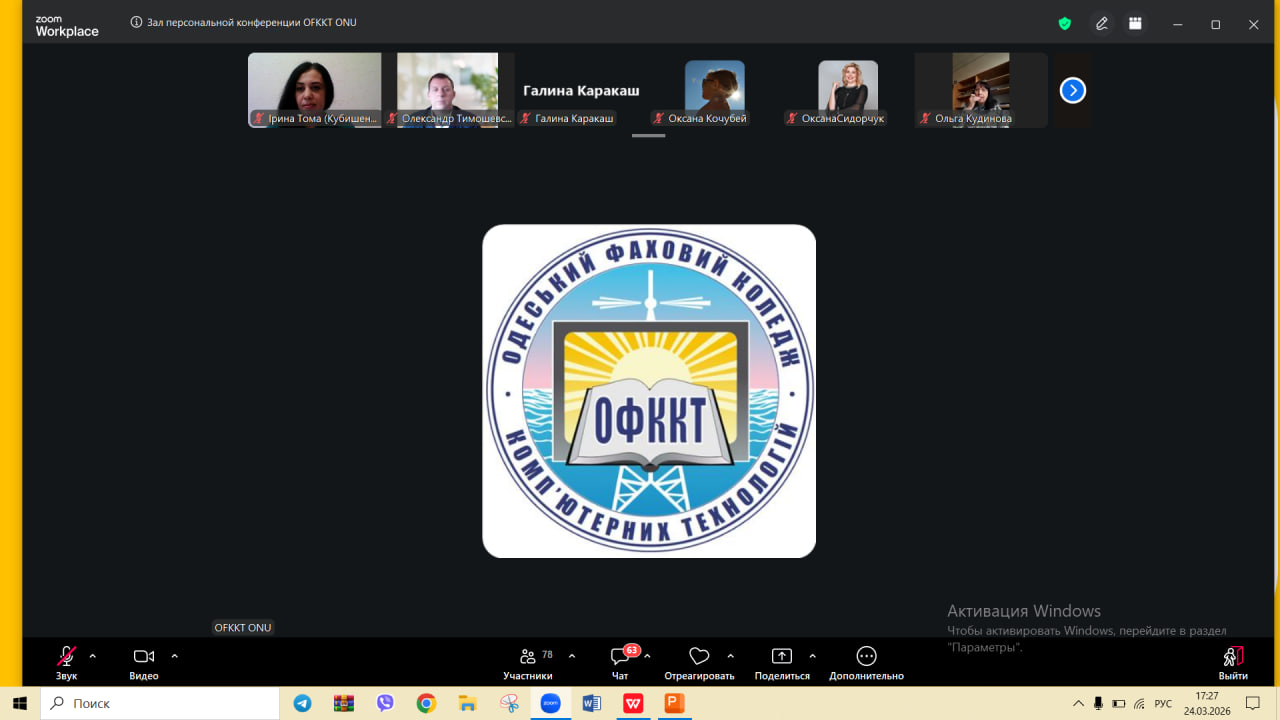Click the green encryption shield icon
This screenshot has height=720, width=1280.
(1065, 24)
